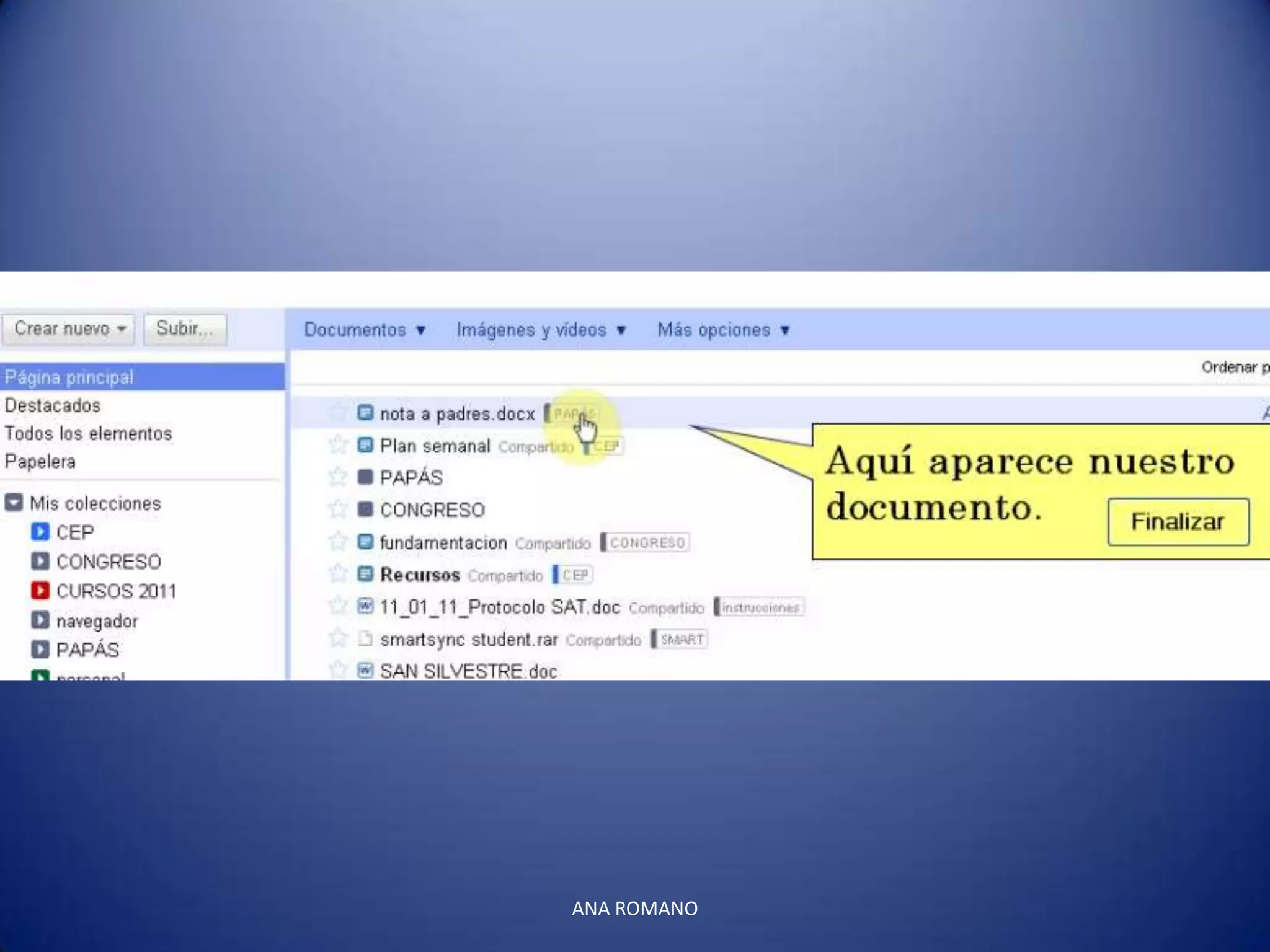Image resolution: width=1270 pixels, height=952 pixels.
Task: Click document icon next to nota a padres.docx
Action: coord(365,413)
